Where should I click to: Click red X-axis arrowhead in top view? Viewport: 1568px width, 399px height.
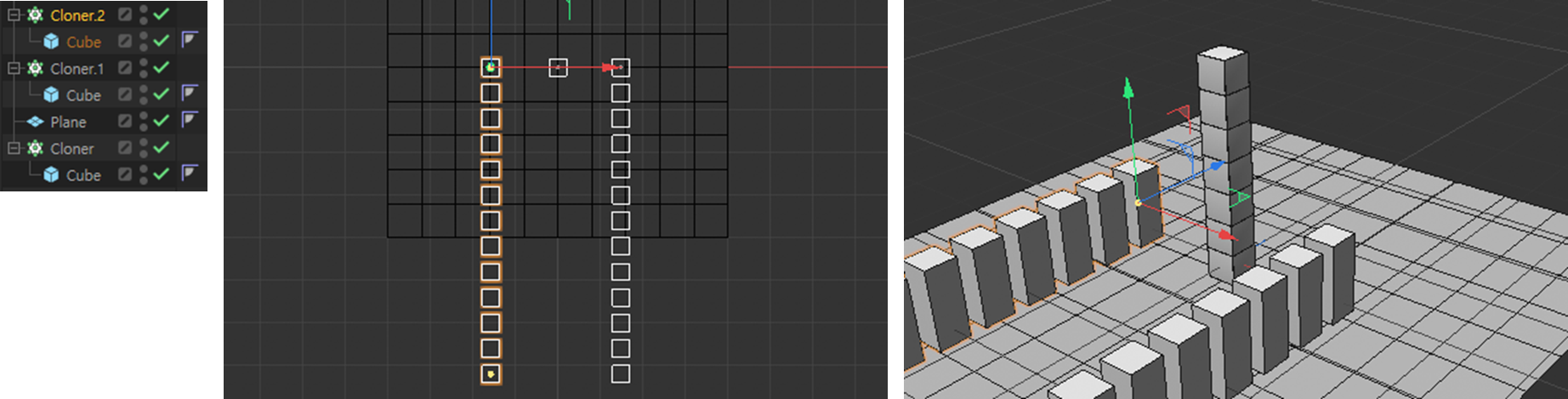coord(610,67)
